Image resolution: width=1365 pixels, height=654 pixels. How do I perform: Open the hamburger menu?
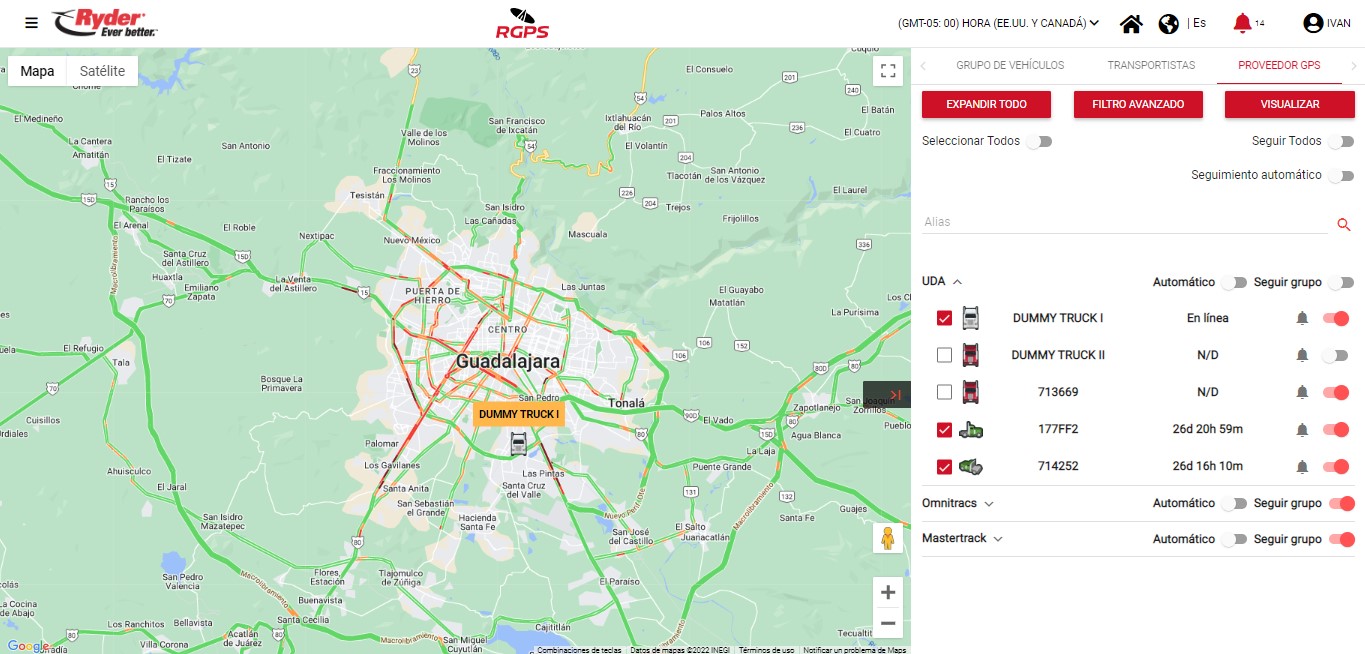[32, 23]
